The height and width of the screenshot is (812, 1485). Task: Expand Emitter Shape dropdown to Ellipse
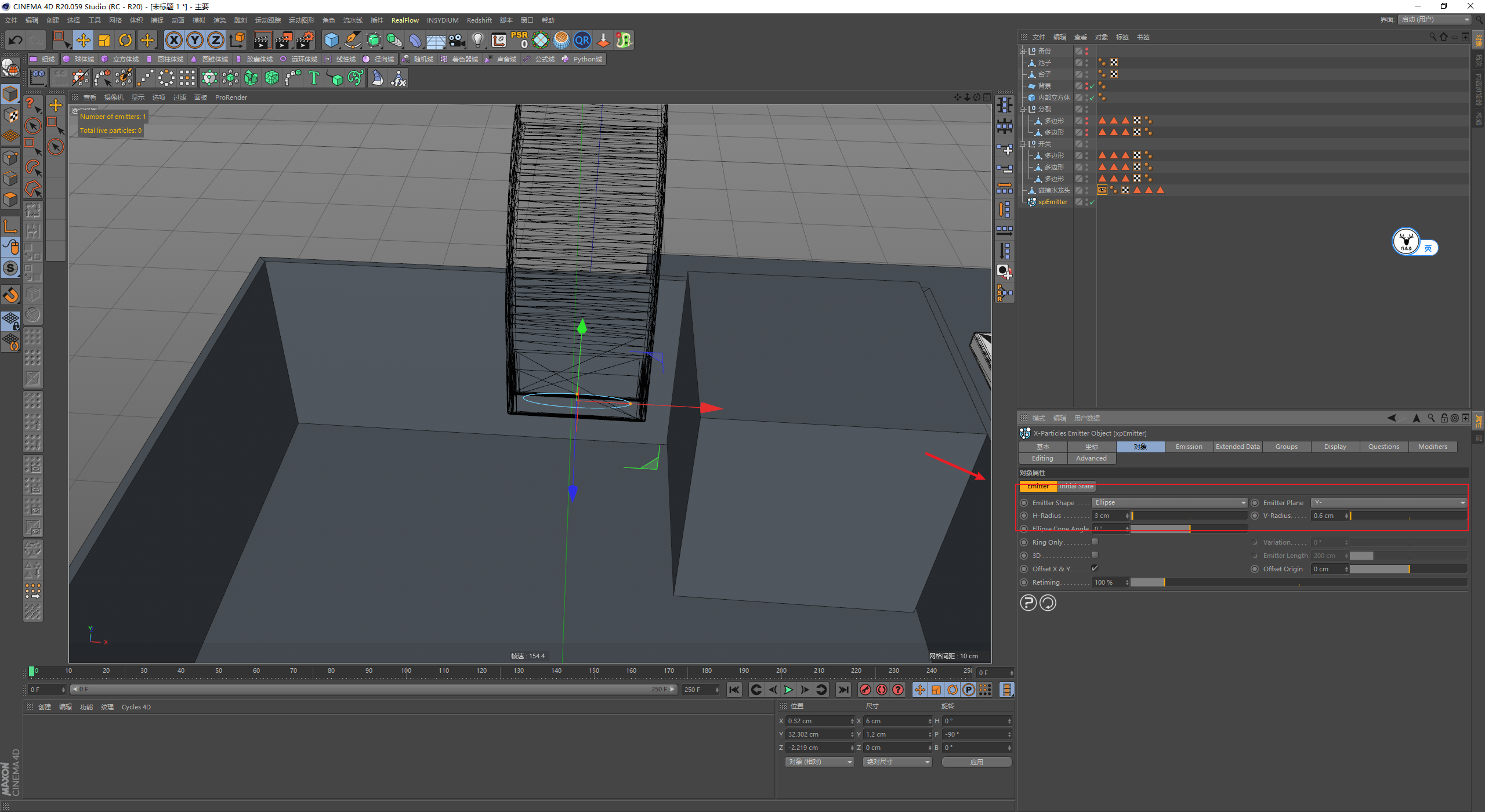point(1165,502)
